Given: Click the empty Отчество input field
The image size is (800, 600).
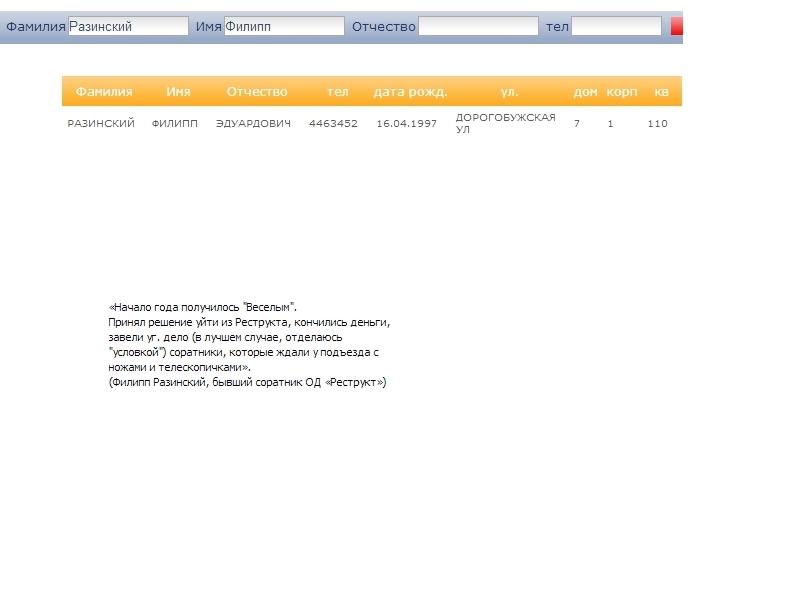Looking at the screenshot, I should [x=478, y=27].
